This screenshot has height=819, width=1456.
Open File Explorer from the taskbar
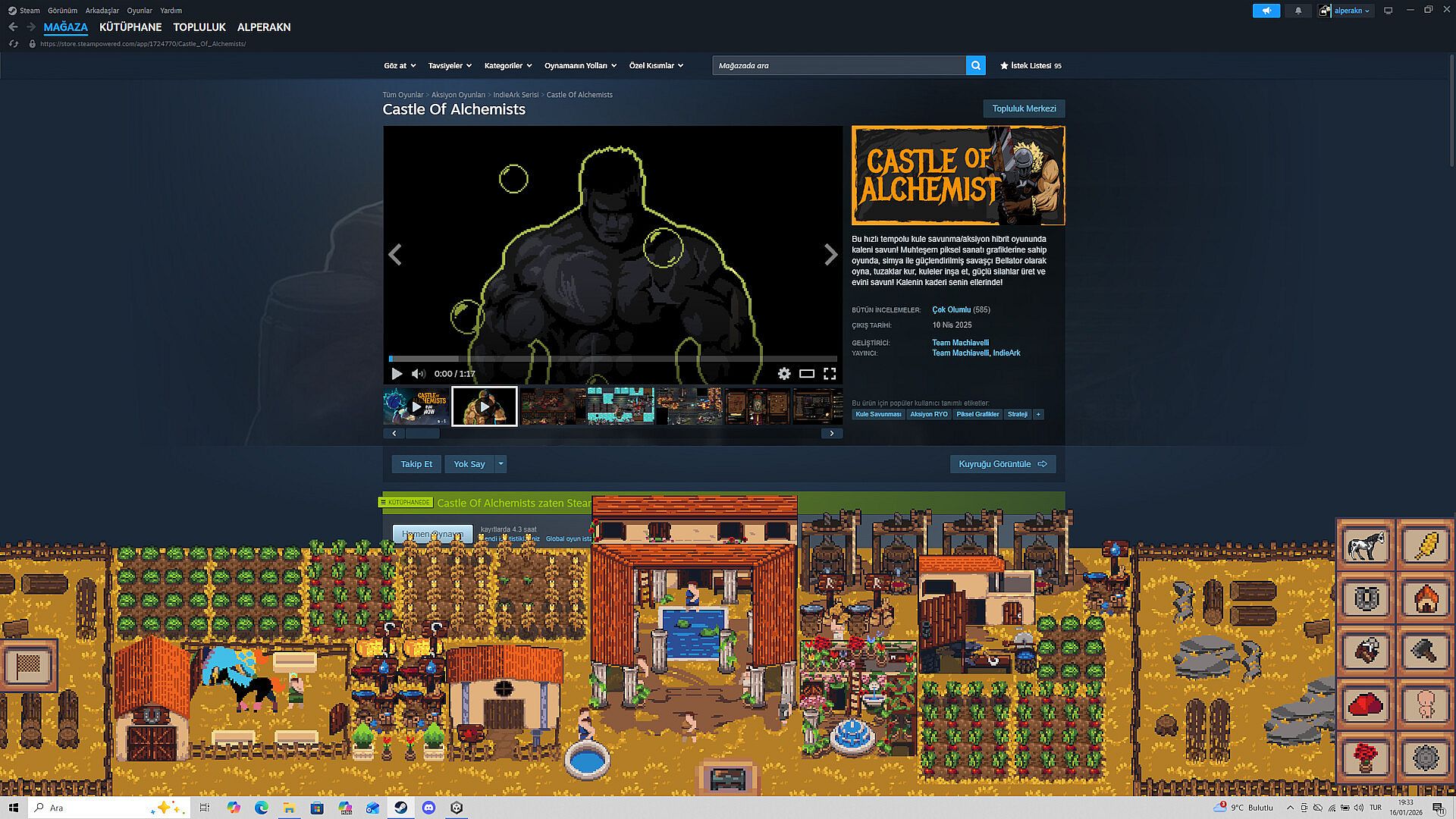[289, 808]
